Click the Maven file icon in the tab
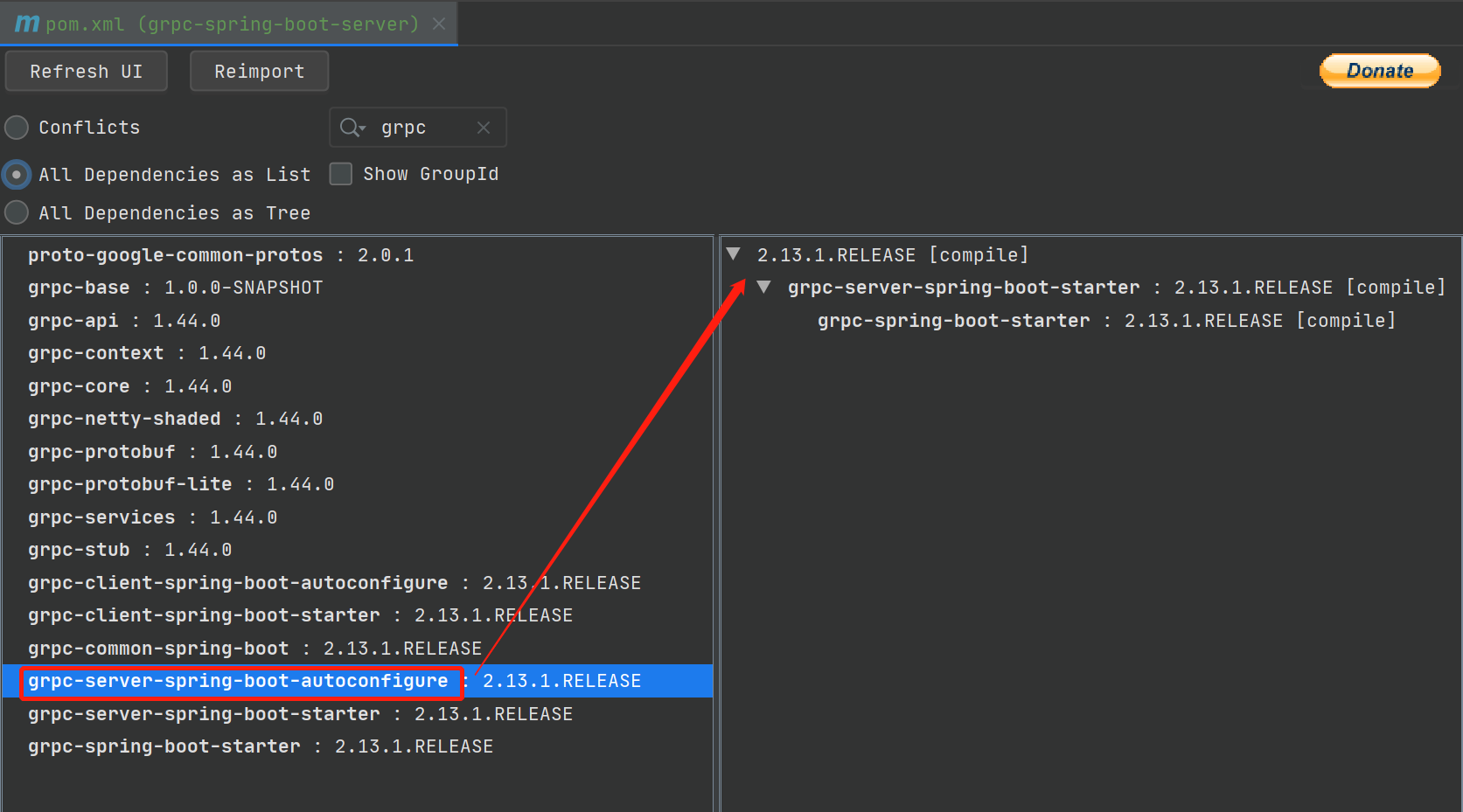Image resolution: width=1463 pixels, height=812 pixels. click(x=27, y=24)
